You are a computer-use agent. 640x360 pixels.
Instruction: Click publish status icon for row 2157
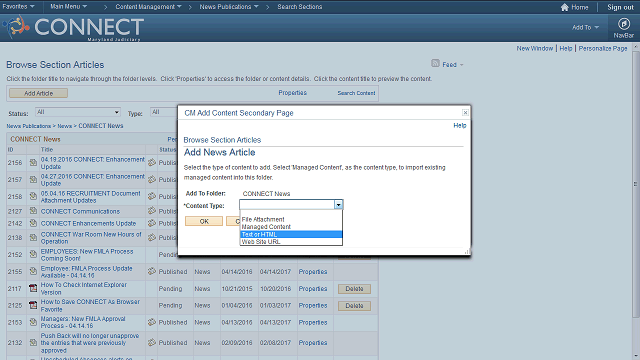click(152, 180)
